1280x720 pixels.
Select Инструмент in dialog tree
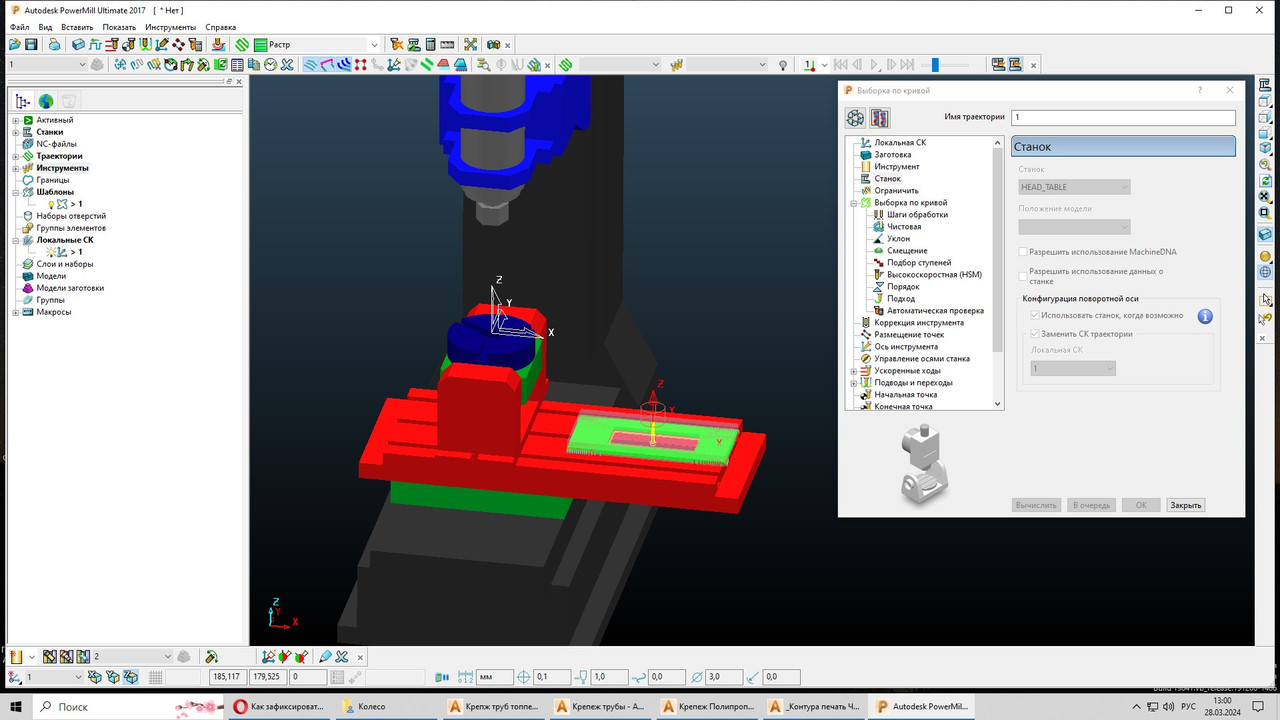(x=896, y=167)
